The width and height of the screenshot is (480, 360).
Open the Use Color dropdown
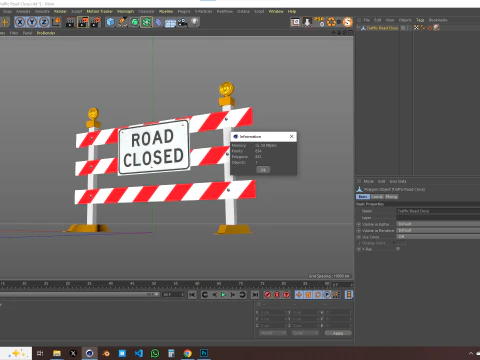point(438,237)
